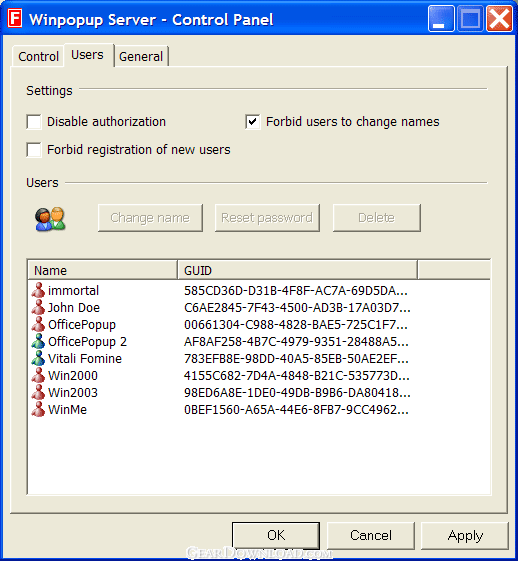Select the Users tab
Viewport: 518px width, 561px height.
[x=88, y=55]
